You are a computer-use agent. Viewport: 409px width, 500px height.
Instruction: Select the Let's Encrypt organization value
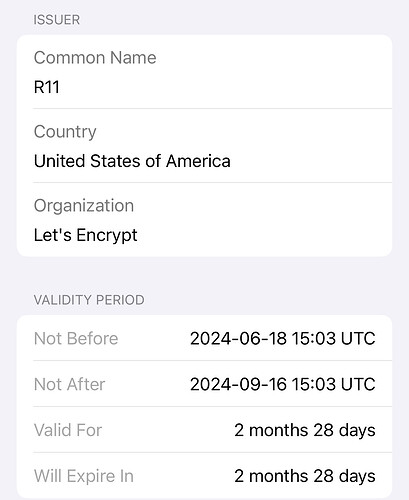85,235
